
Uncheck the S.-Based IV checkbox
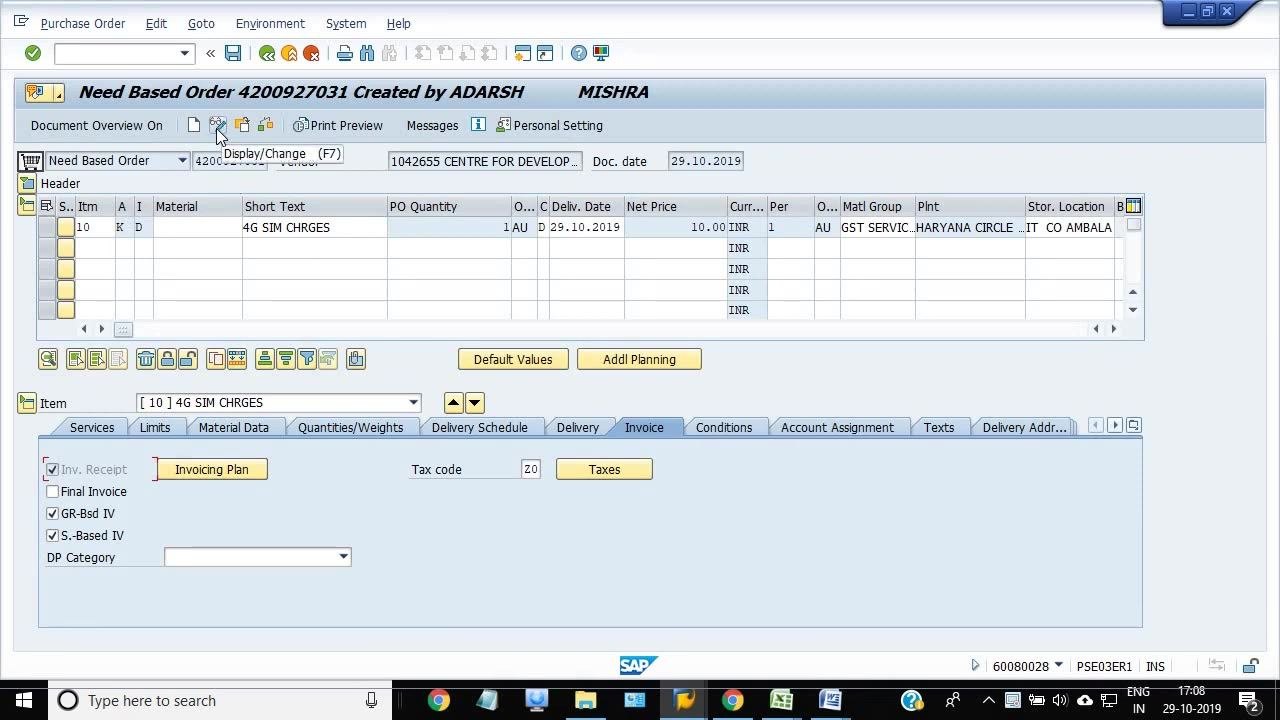[x=53, y=536]
